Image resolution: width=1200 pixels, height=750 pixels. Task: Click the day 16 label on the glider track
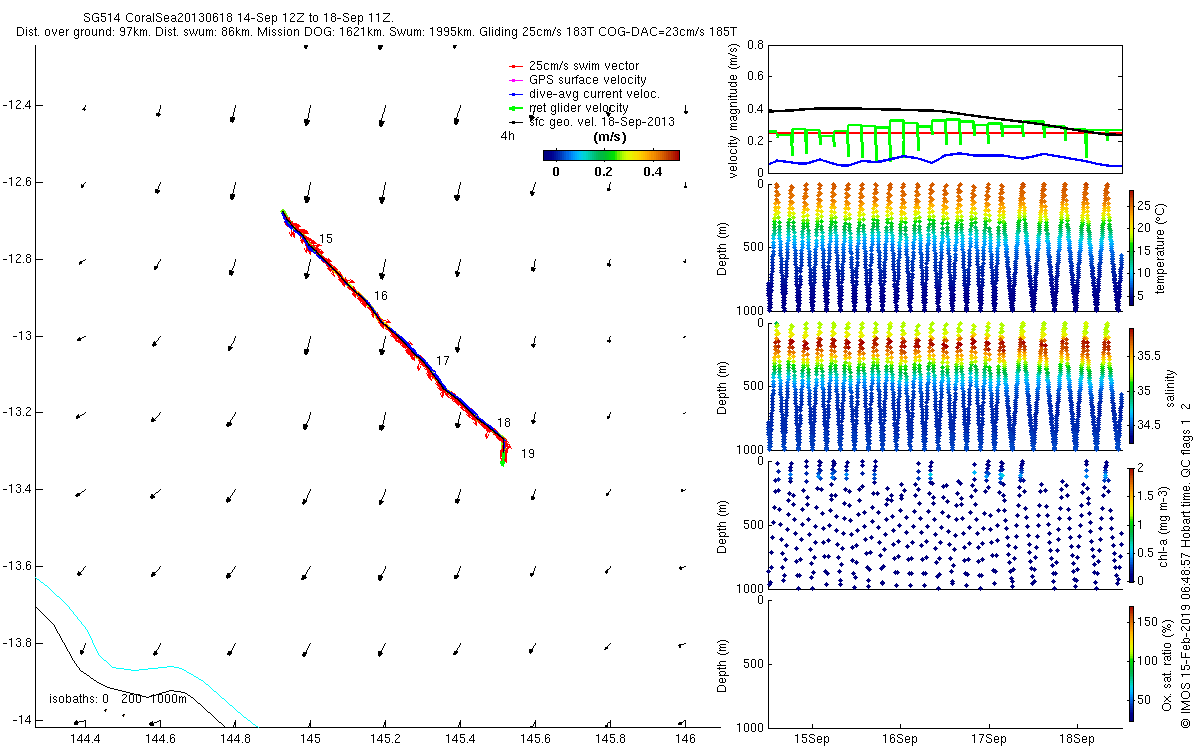pyautogui.click(x=380, y=296)
